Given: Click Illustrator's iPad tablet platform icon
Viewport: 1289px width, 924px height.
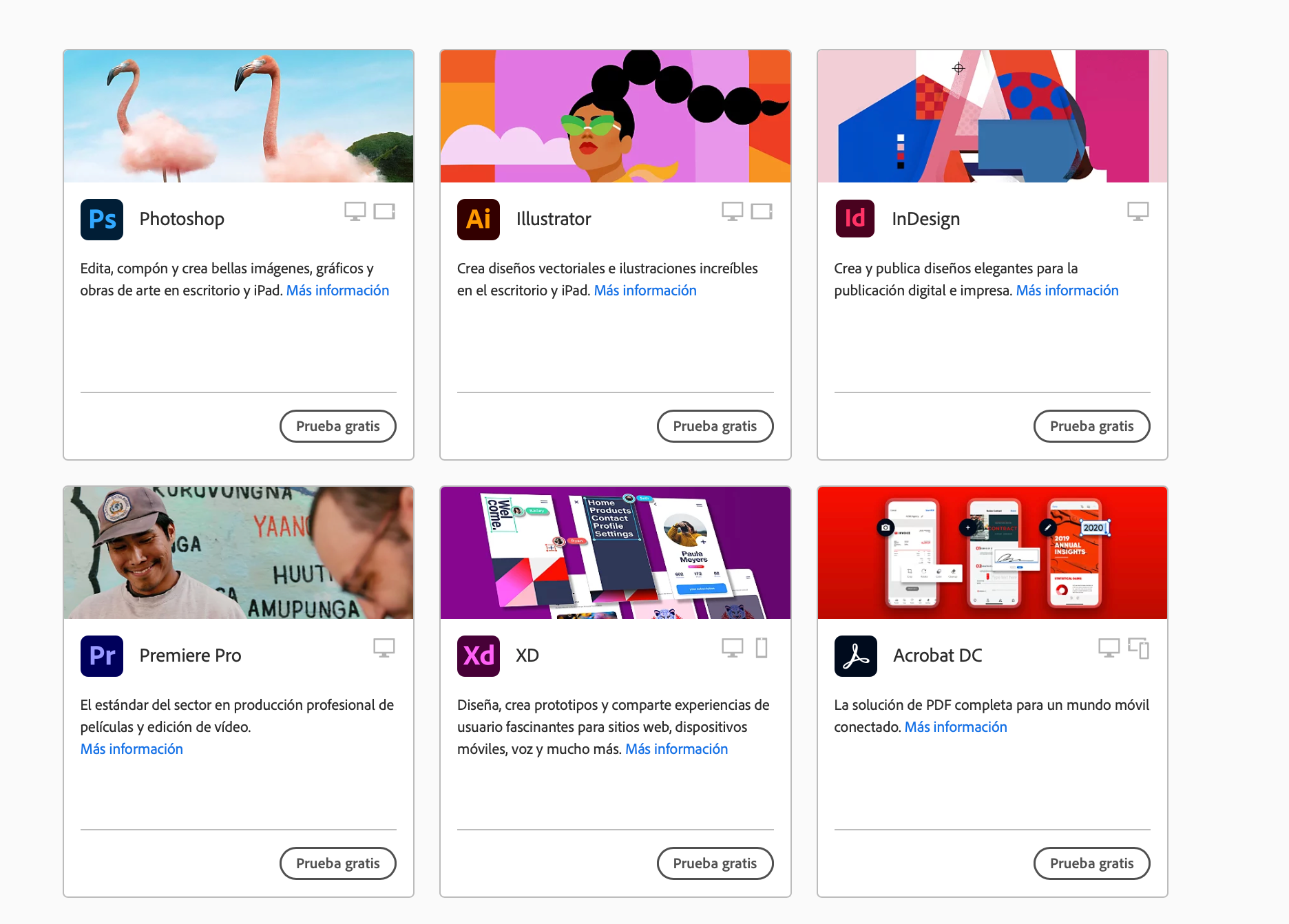Looking at the screenshot, I should (762, 211).
